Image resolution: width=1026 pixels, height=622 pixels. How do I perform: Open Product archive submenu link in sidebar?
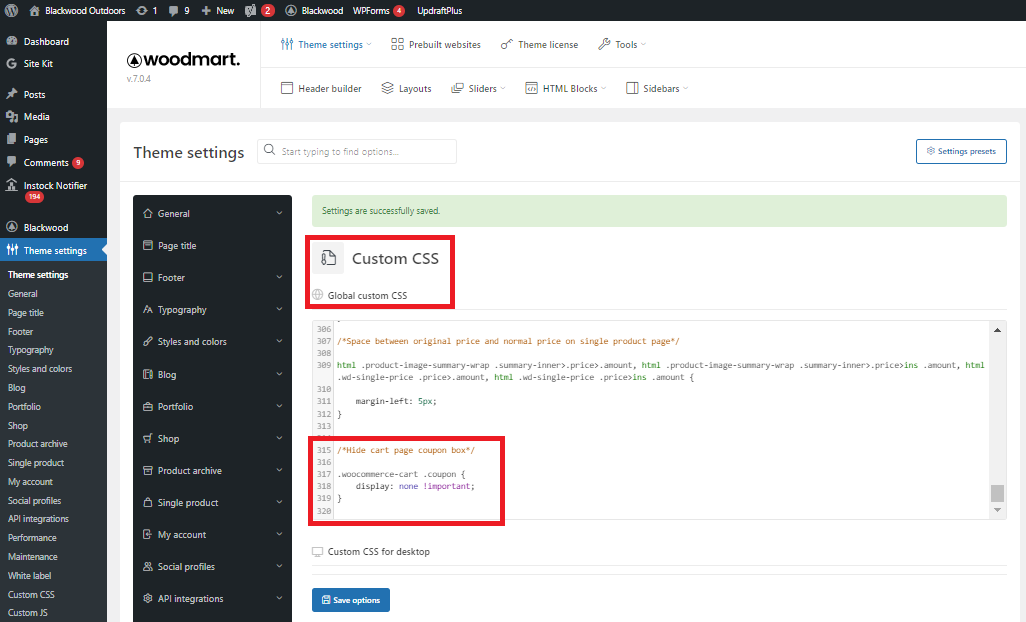click(37, 443)
